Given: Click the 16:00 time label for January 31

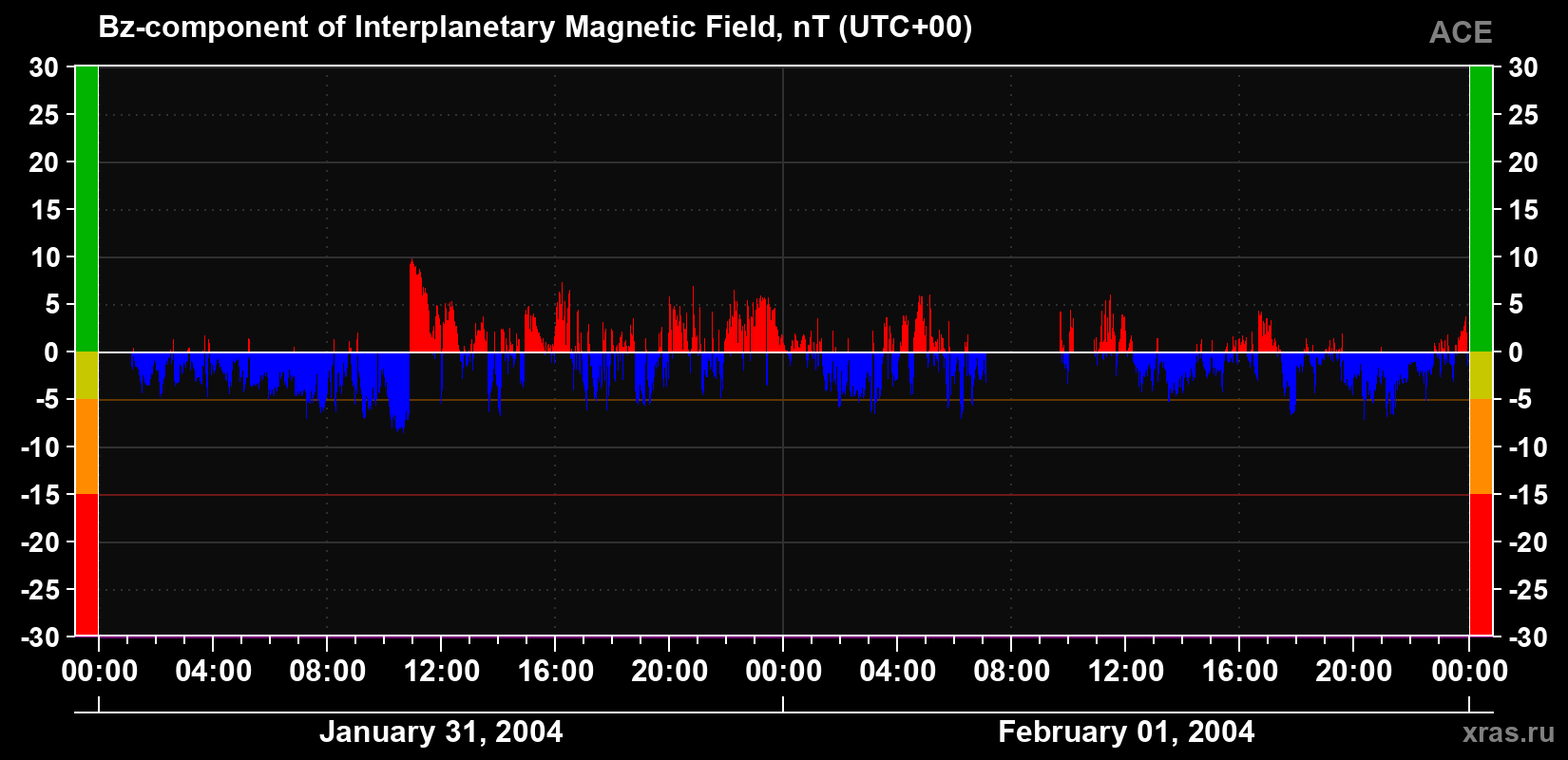Looking at the screenshot, I should click(555, 672).
